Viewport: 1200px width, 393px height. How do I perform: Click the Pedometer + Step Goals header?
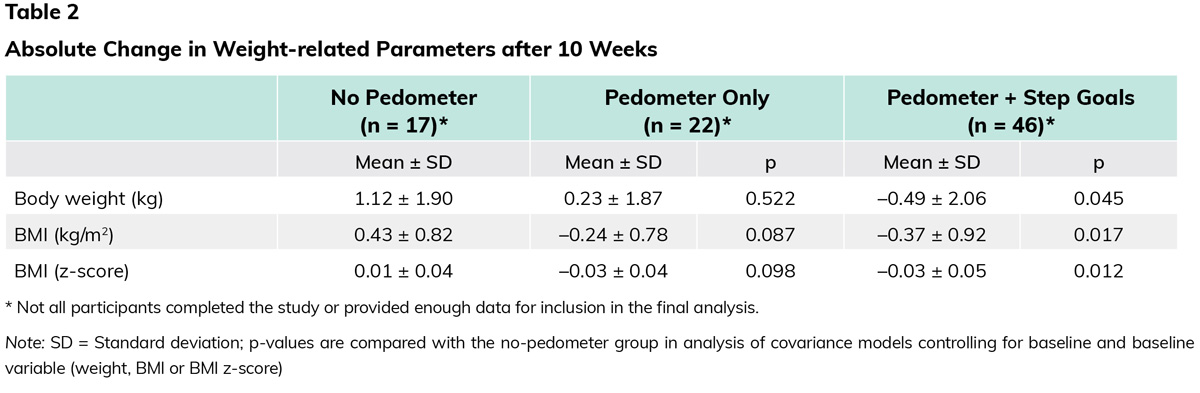click(x=1010, y=111)
